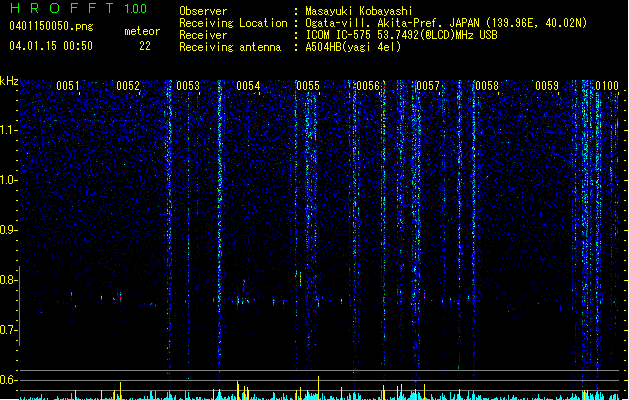The width and height of the screenshot is (629, 400).
Task: Click the 0052 time marker
Action: [128, 86]
